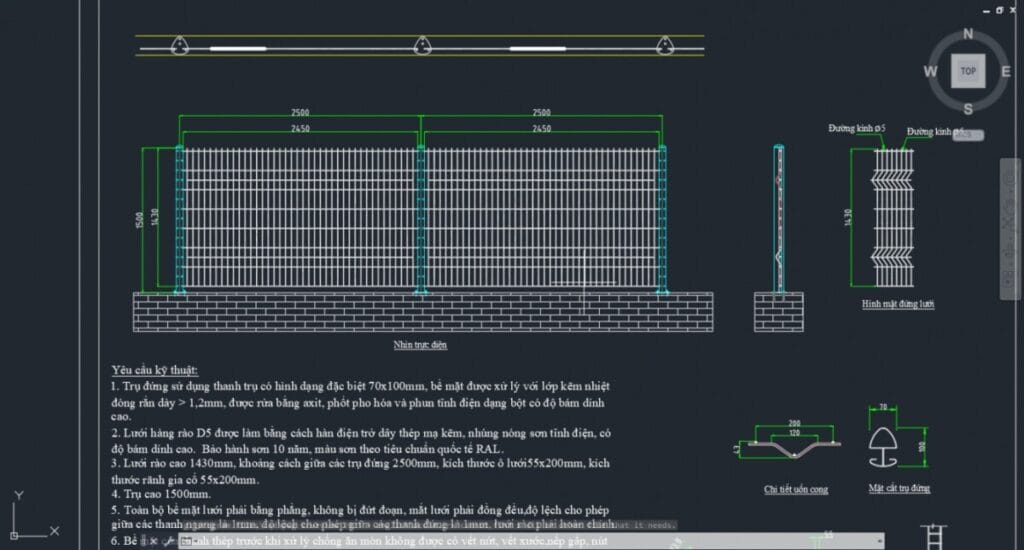Click the ViewCube E compass direction

click(1006, 71)
